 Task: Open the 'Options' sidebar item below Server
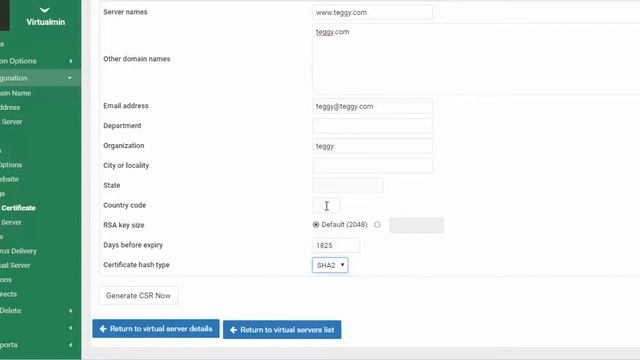(11, 165)
